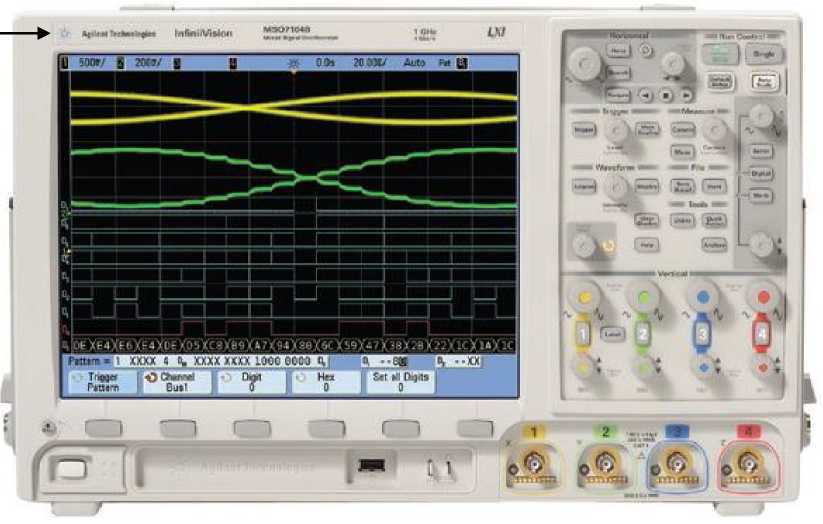This screenshot has height=524, width=823.
Task: Enable the blue channel 3 button
Action: pos(701,333)
